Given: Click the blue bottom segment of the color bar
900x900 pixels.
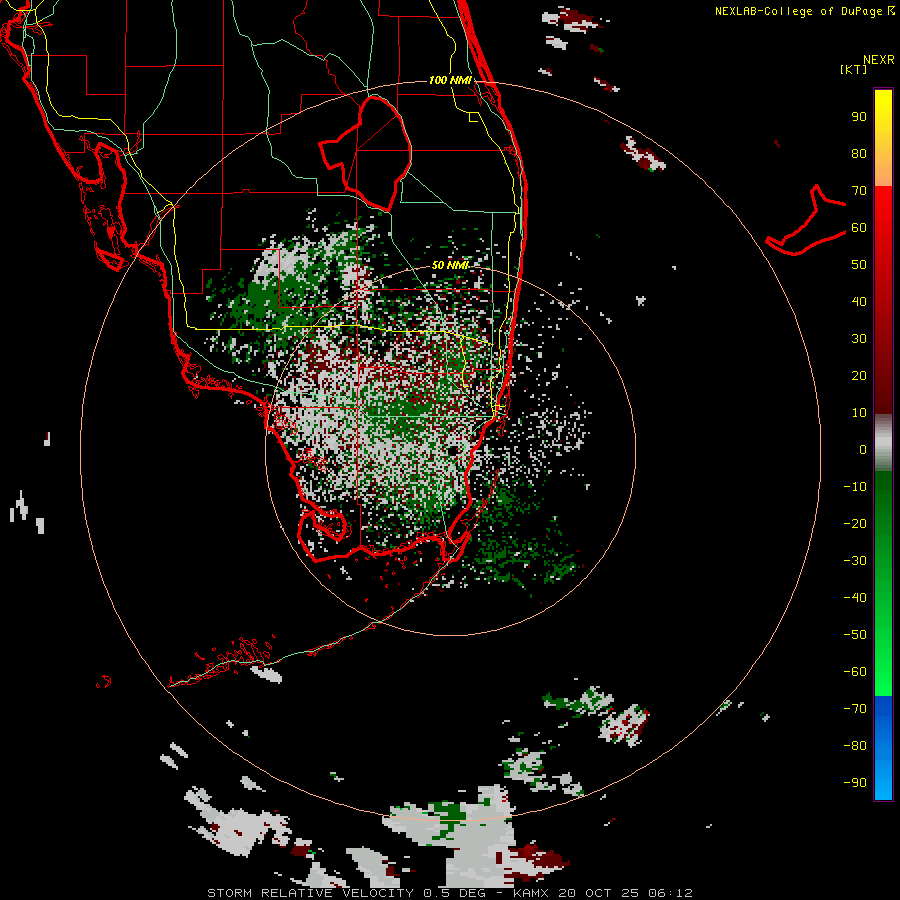Looking at the screenshot, I should point(883,748).
